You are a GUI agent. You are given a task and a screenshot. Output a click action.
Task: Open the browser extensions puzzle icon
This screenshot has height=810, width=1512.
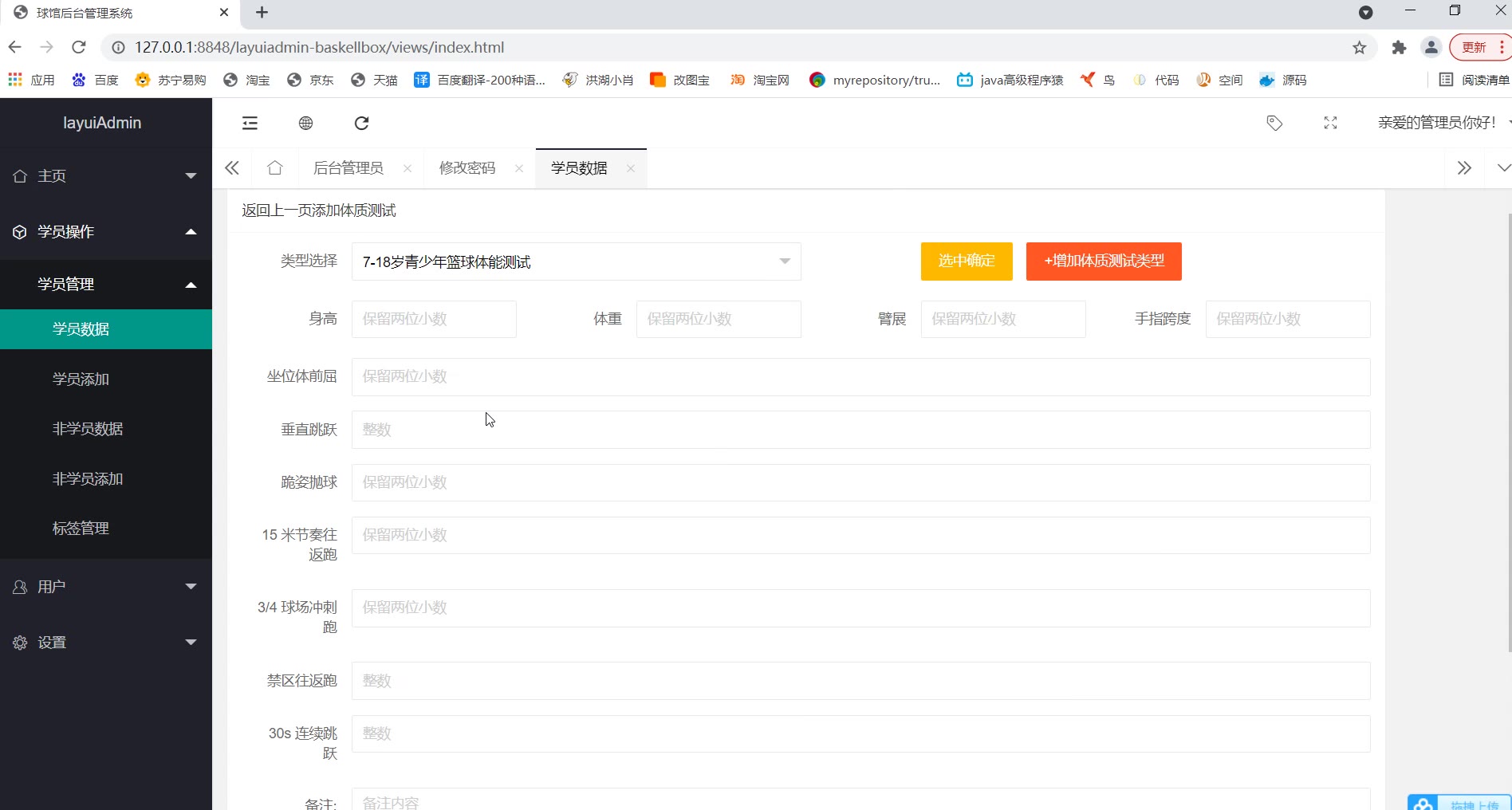(x=1399, y=48)
